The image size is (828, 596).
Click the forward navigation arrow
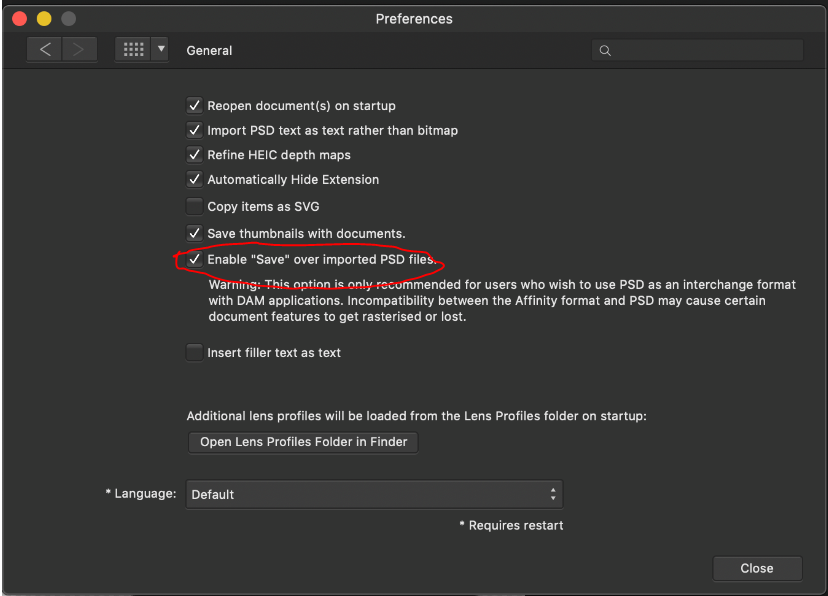(x=80, y=49)
